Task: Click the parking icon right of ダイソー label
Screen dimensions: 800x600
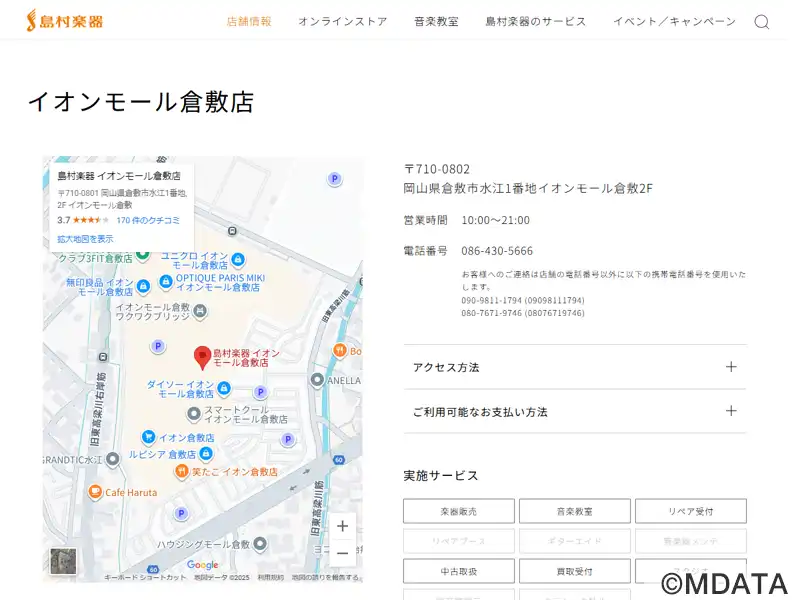Action: [260, 392]
